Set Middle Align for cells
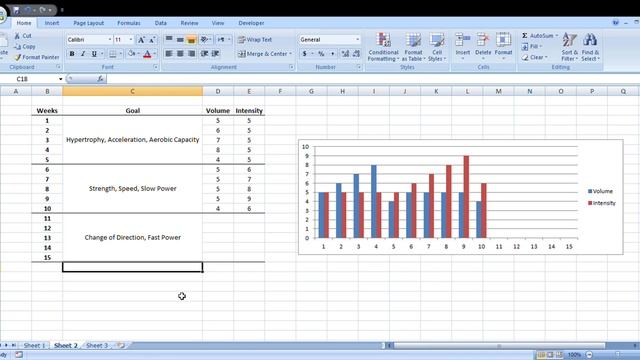The image size is (640, 360). [x=180, y=40]
